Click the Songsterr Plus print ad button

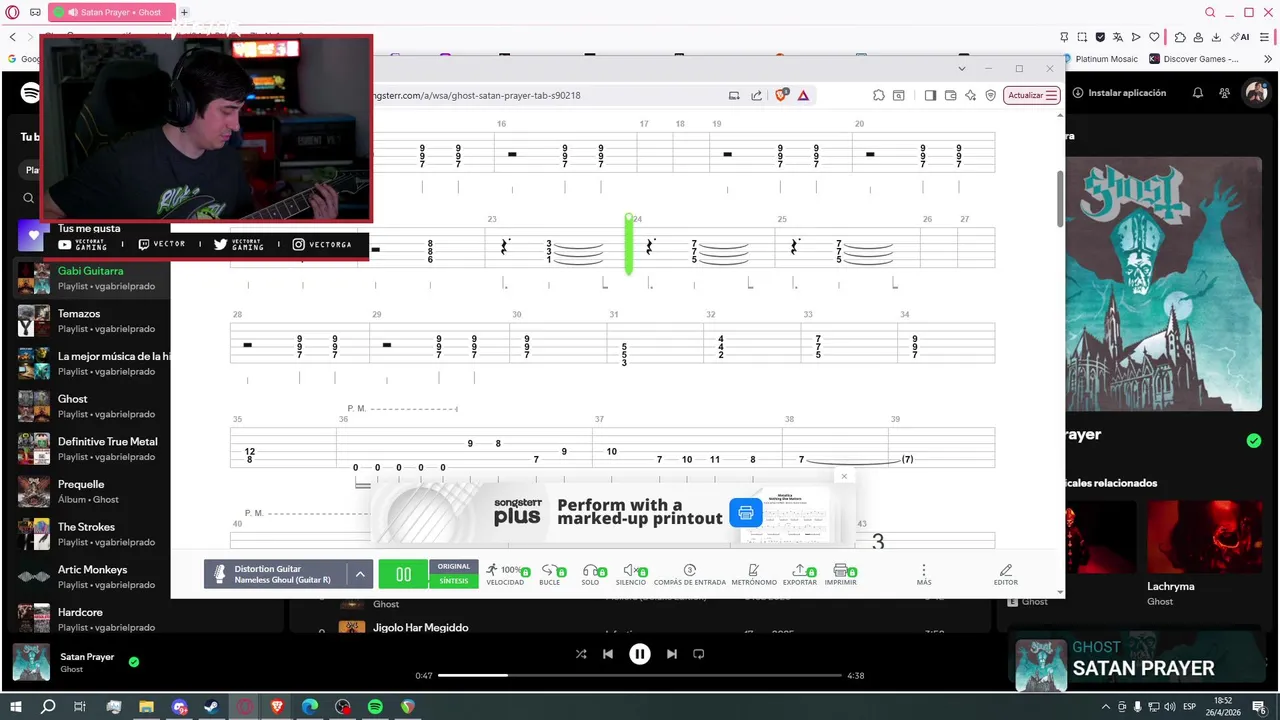745,513
